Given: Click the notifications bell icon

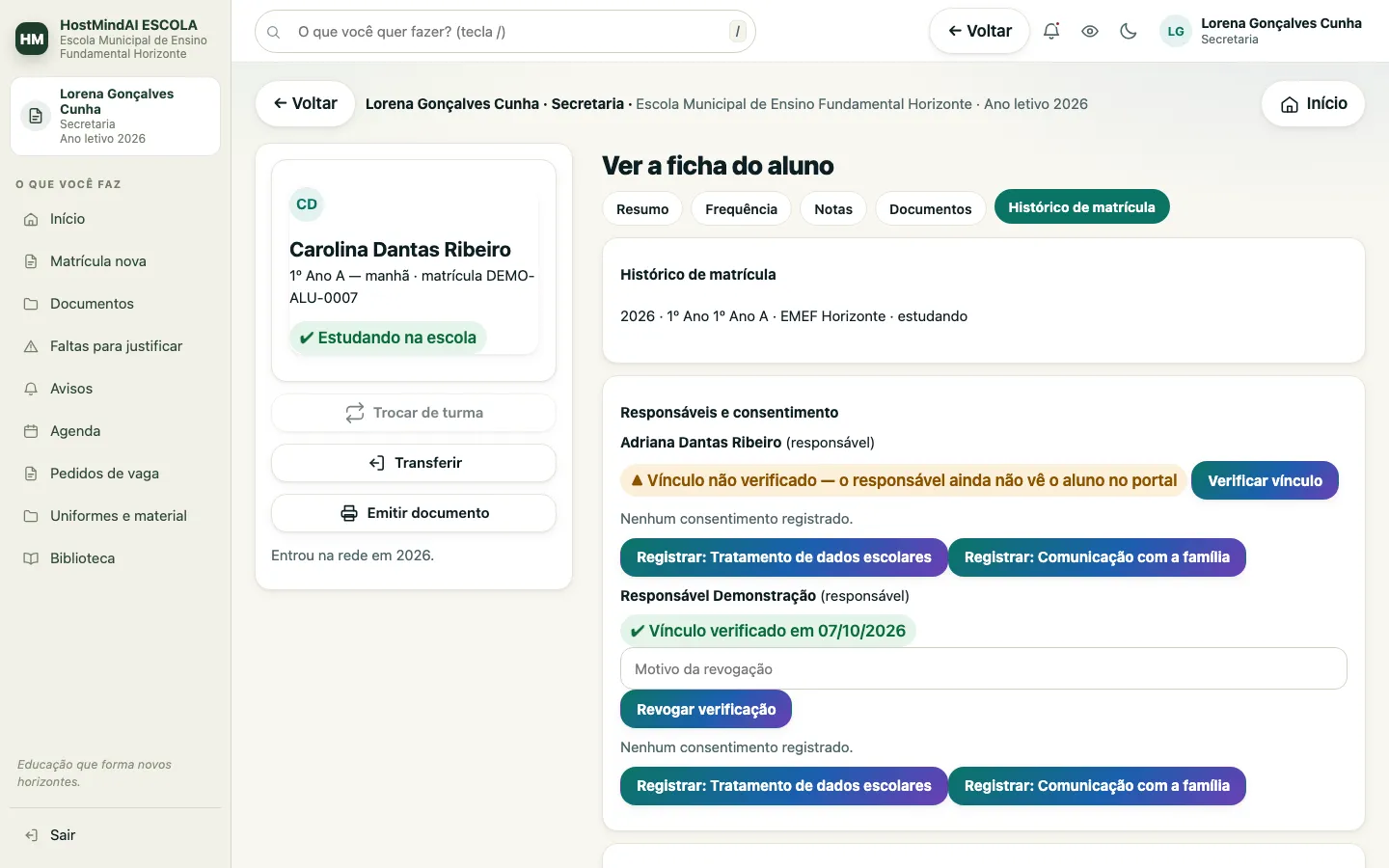Looking at the screenshot, I should [x=1051, y=31].
